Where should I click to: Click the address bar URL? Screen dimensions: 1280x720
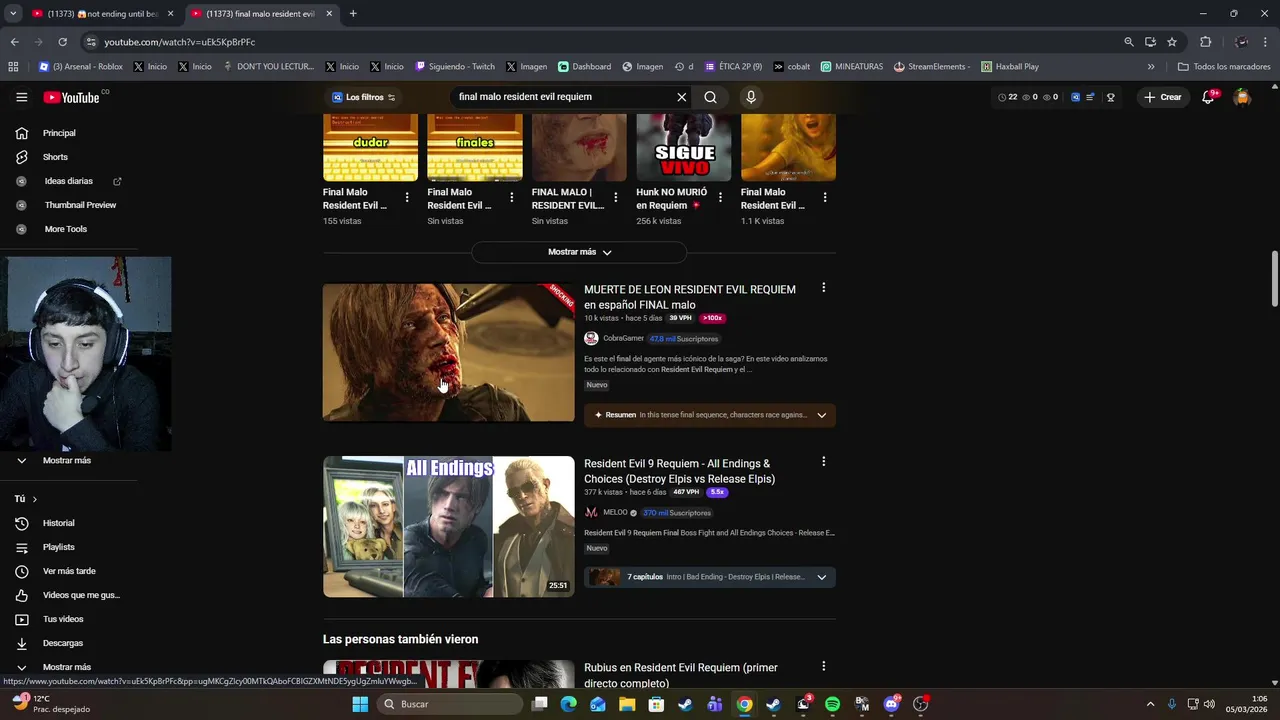pyautogui.click(x=180, y=42)
